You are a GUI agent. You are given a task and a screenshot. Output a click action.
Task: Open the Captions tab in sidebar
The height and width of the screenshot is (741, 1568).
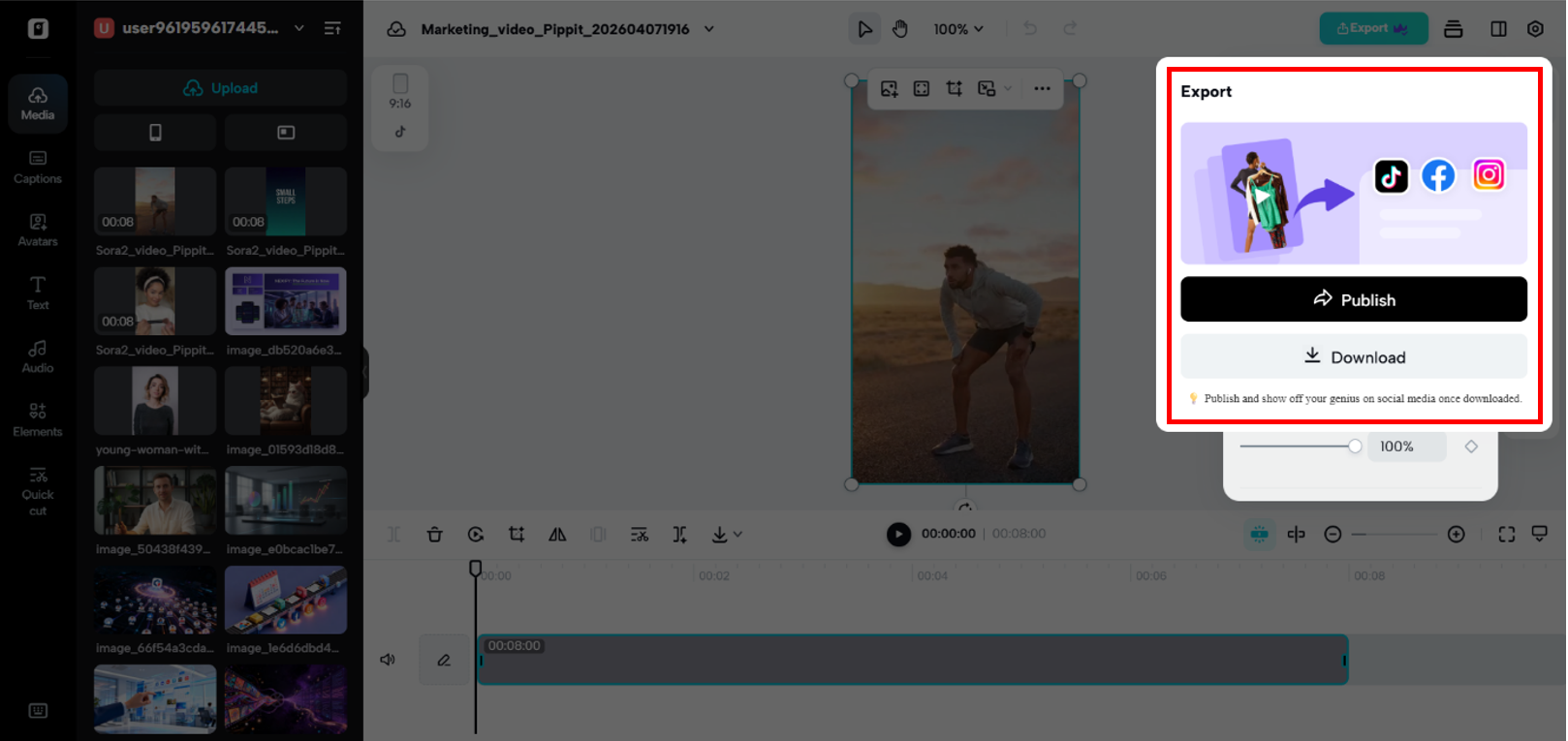(x=38, y=167)
